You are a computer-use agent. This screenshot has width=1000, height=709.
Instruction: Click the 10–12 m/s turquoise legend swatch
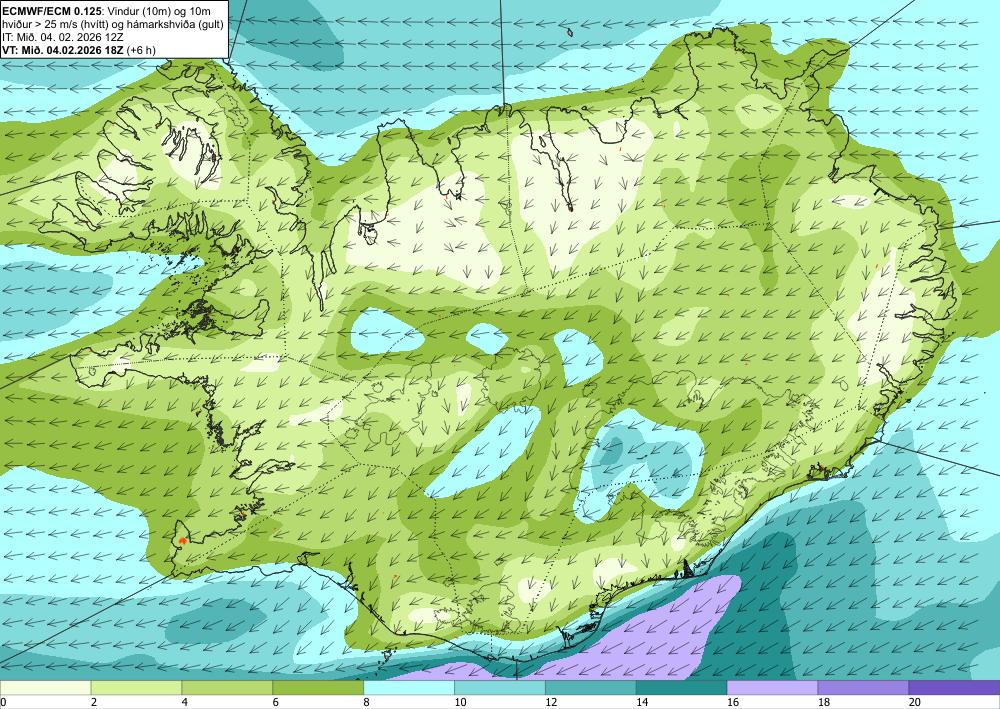500,688
